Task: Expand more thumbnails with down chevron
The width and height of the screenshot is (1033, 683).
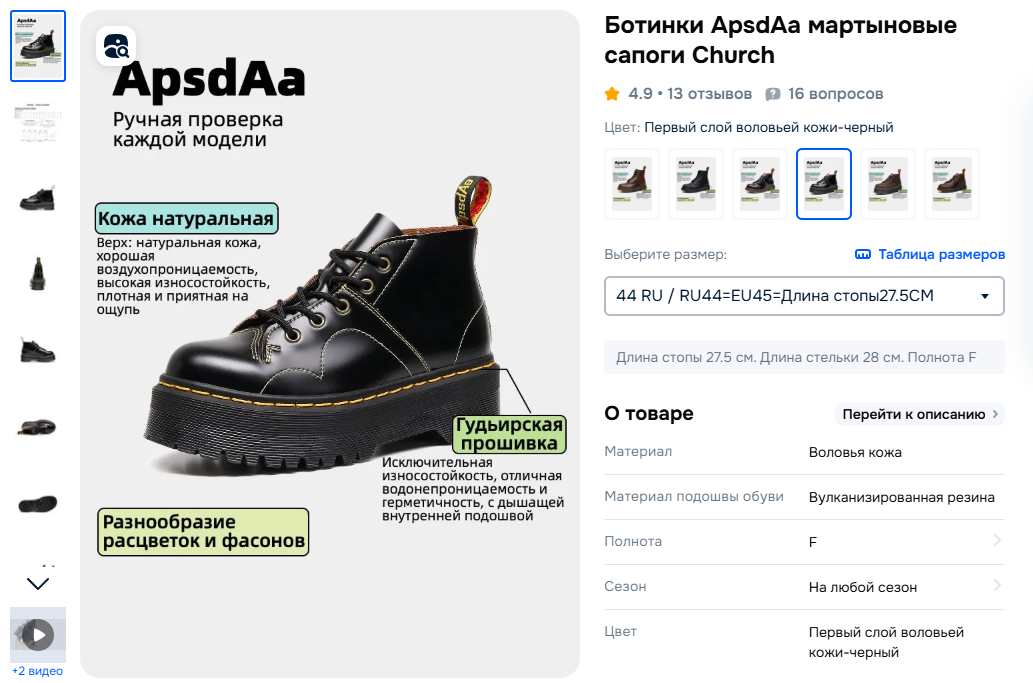Action: (38, 584)
